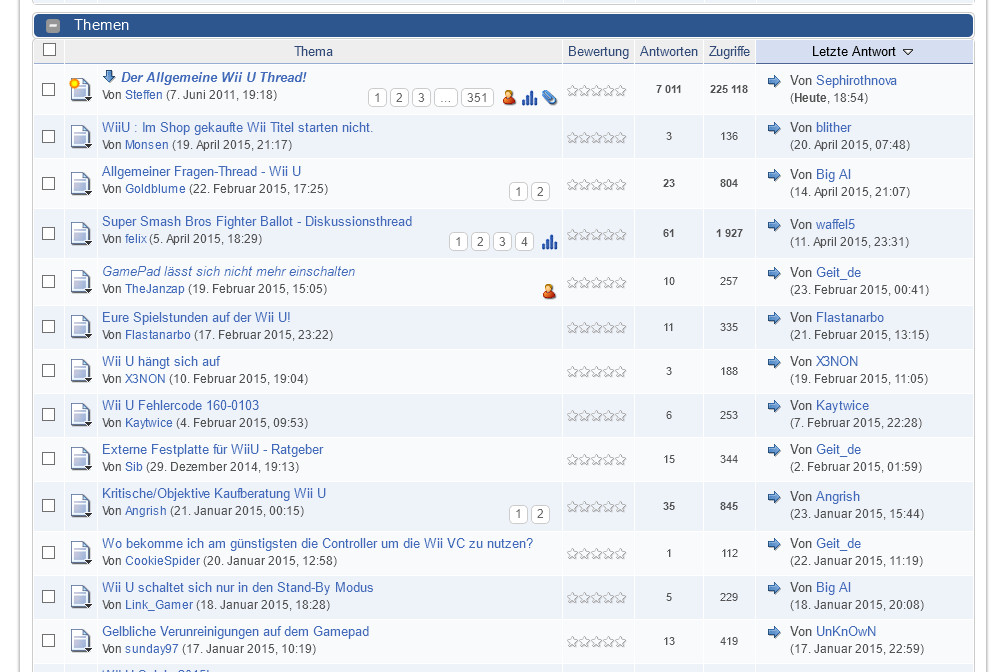Open profile of author Link_Gamer
996x672 pixels.
coord(159,605)
